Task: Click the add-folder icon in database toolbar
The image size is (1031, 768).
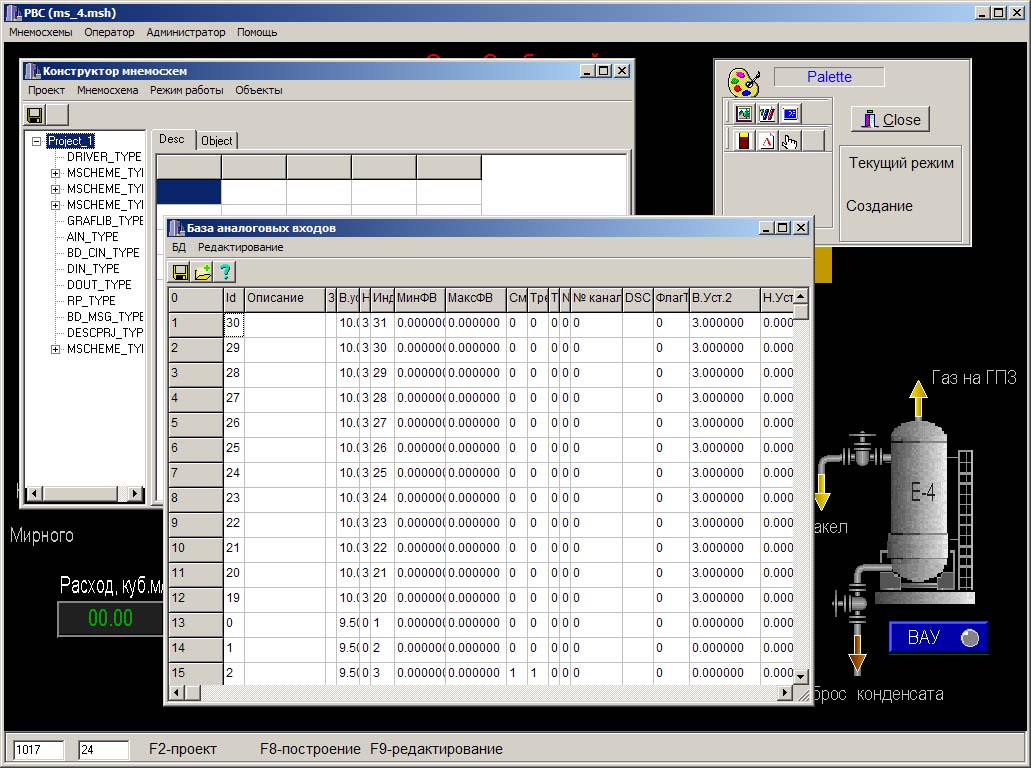Action: (203, 272)
